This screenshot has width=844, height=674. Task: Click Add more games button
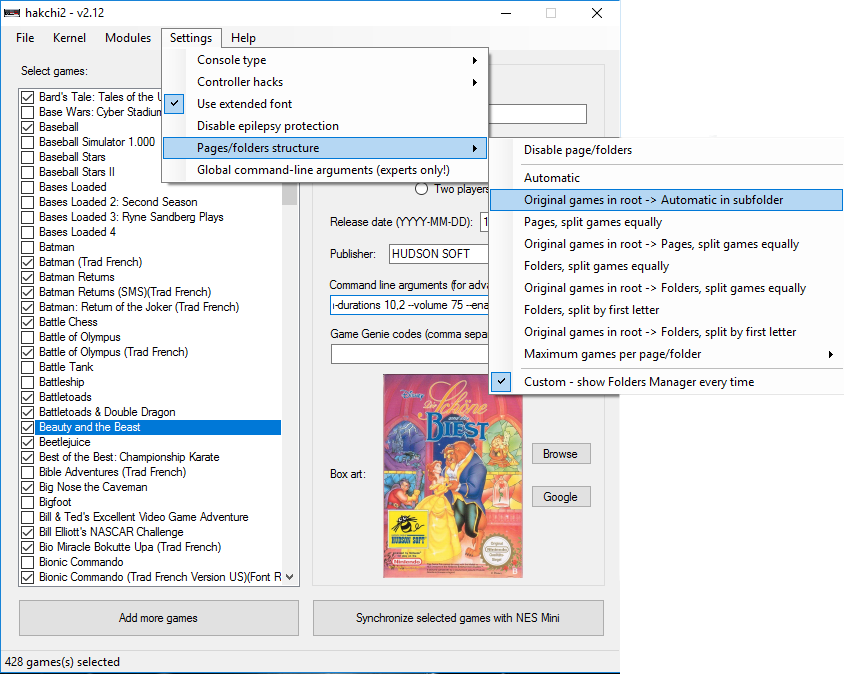159,618
